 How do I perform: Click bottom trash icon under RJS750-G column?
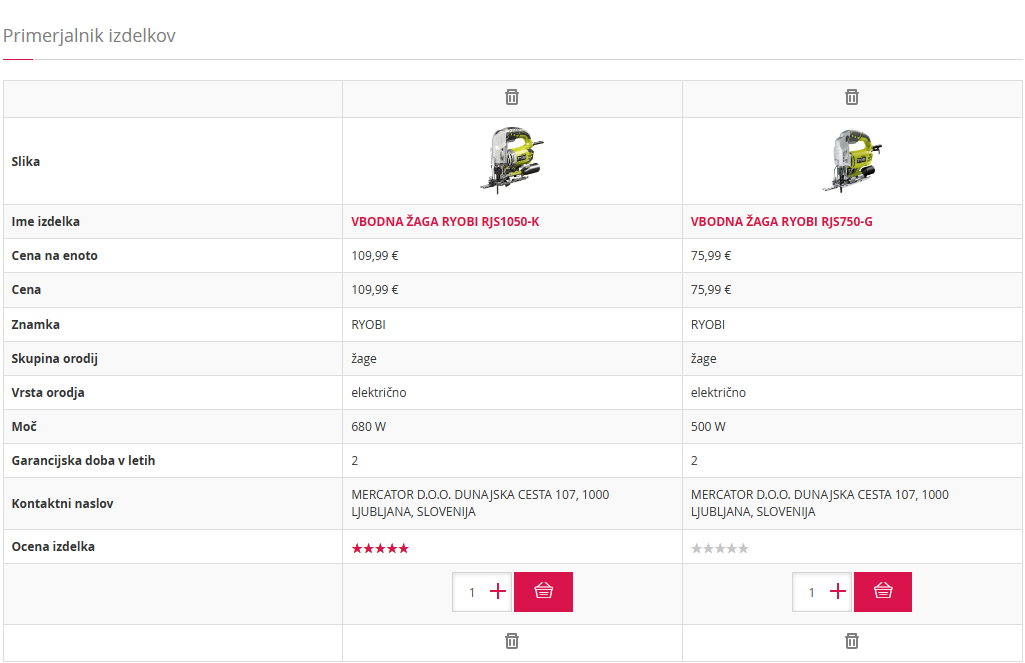(852, 641)
